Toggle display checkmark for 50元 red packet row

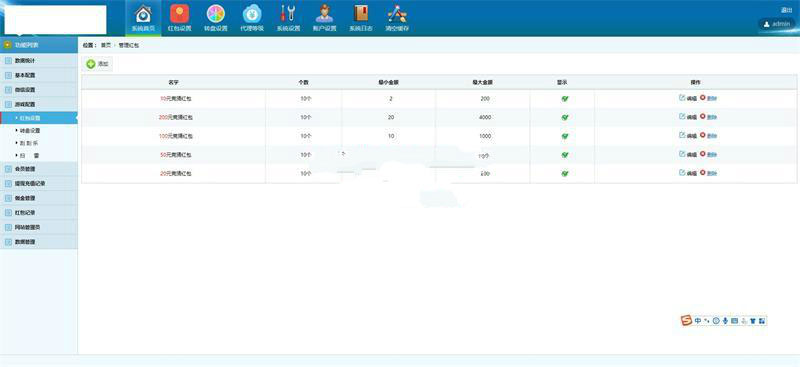565,155
